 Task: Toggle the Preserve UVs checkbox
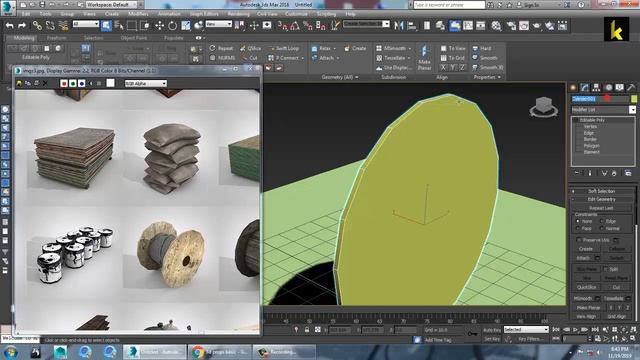click(x=578, y=240)
